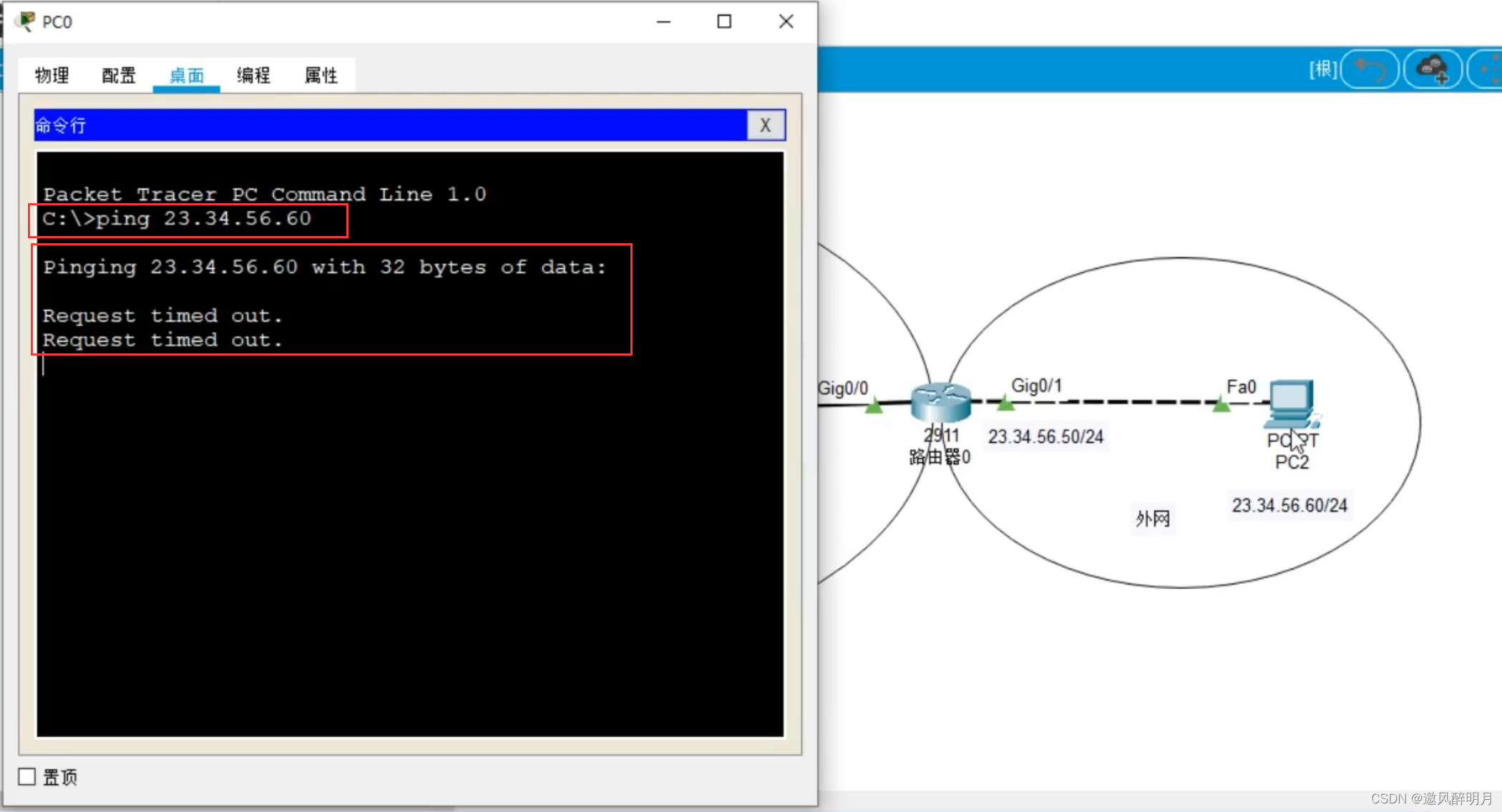Click the 2911 router icon

(940, 402)
